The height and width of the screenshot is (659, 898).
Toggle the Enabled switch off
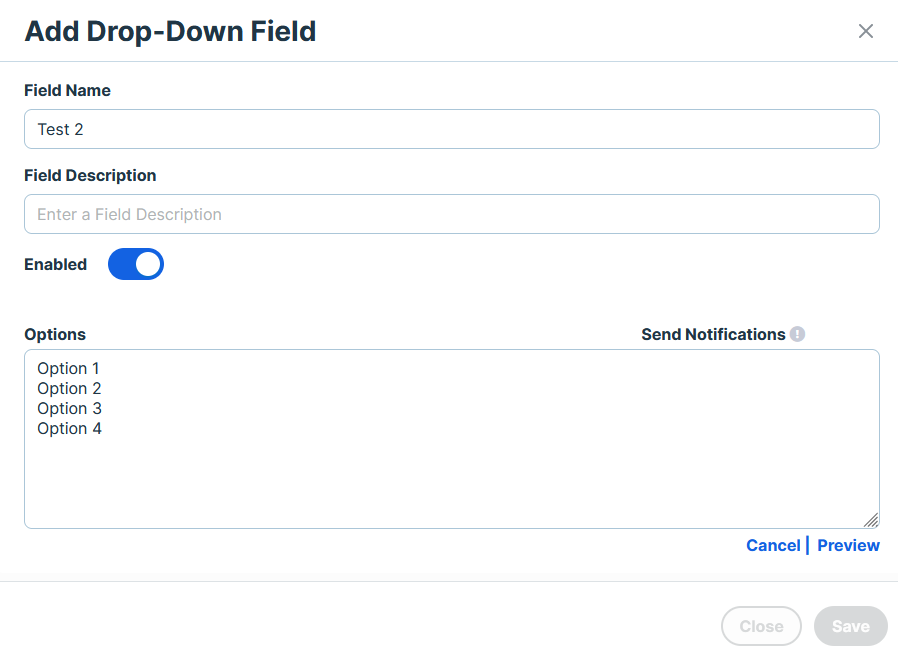tap(136, 264)
